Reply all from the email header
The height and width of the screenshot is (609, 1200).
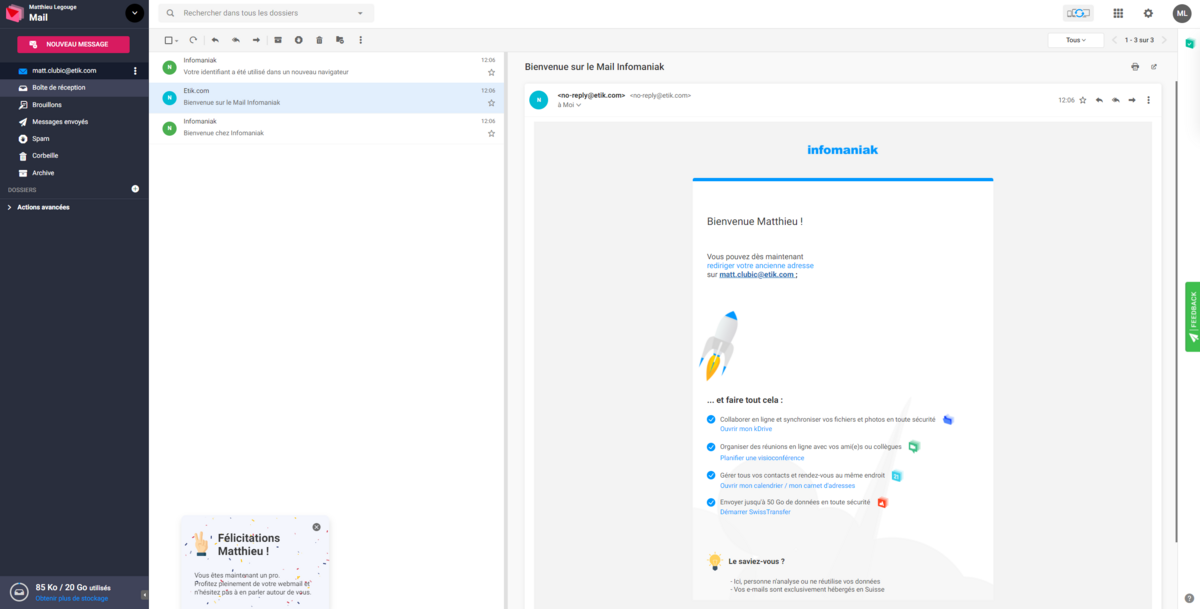[x=1116, y=100]
